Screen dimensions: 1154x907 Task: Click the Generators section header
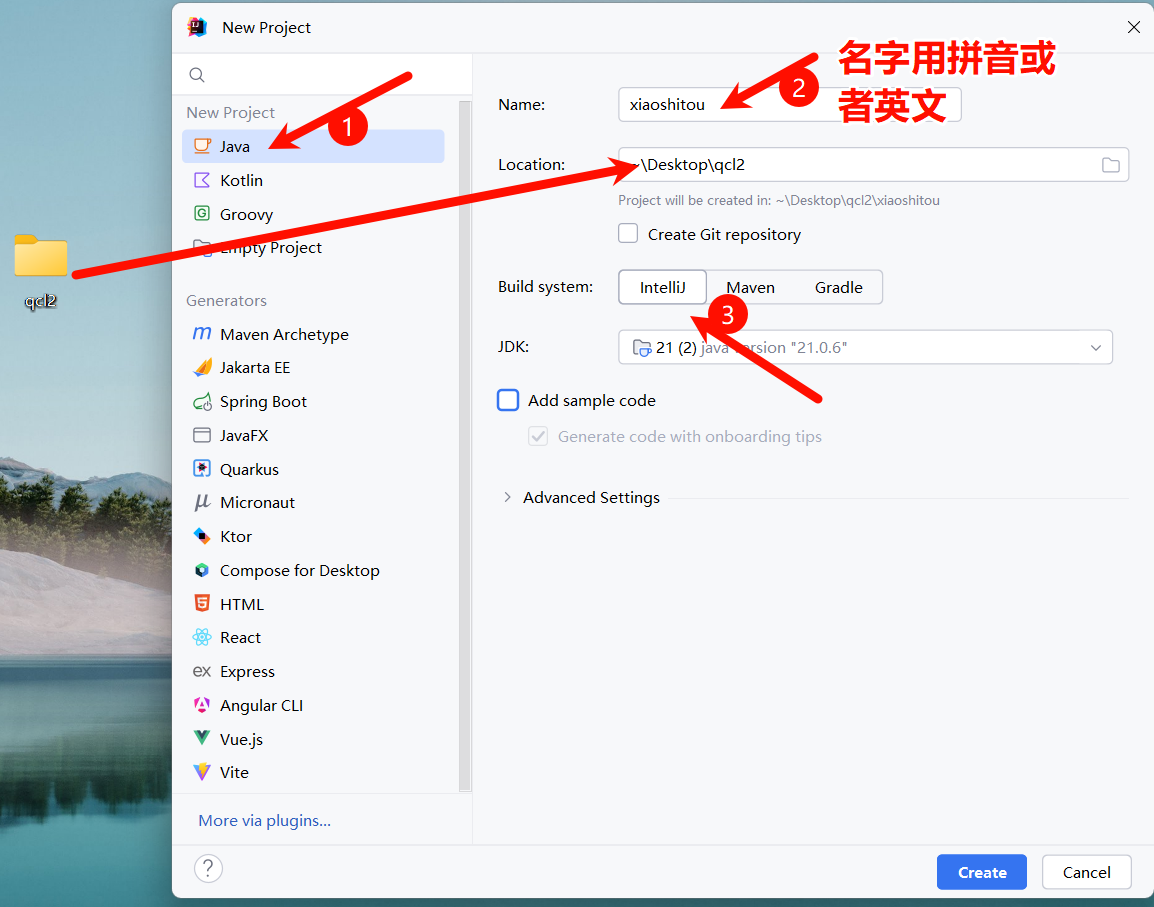226,300
